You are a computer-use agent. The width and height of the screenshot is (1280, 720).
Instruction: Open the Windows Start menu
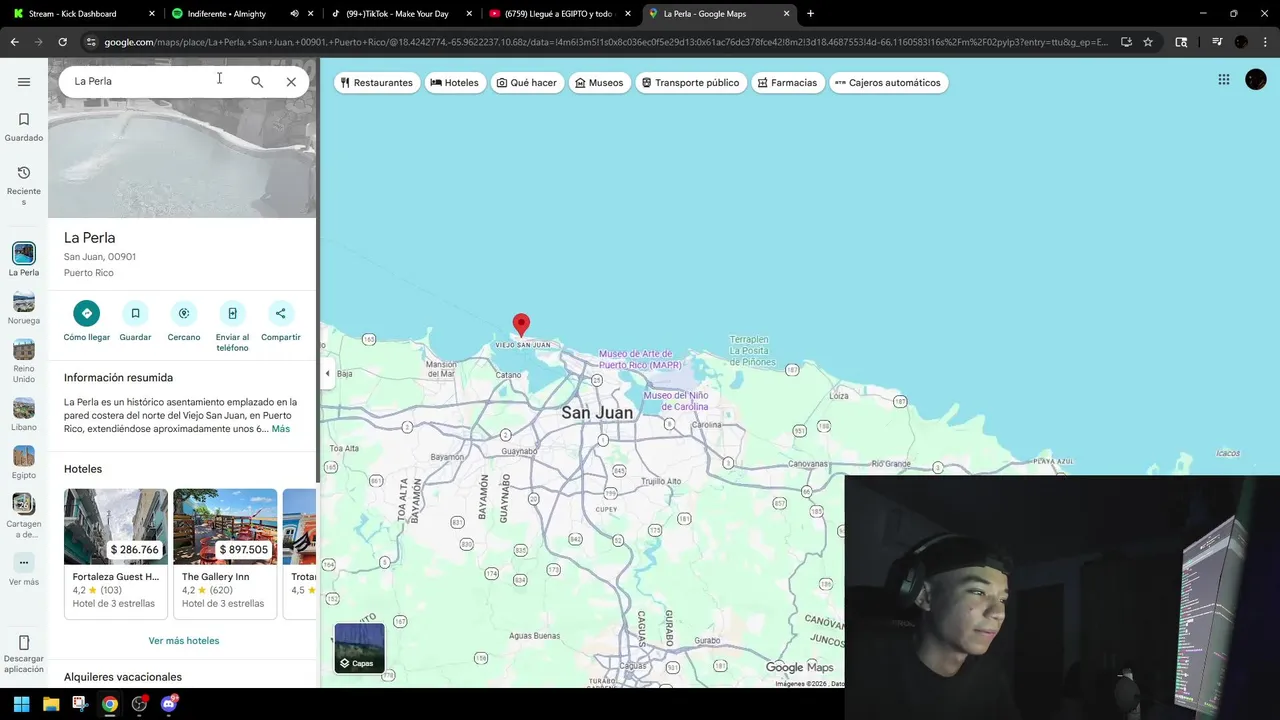coord(21,704)
